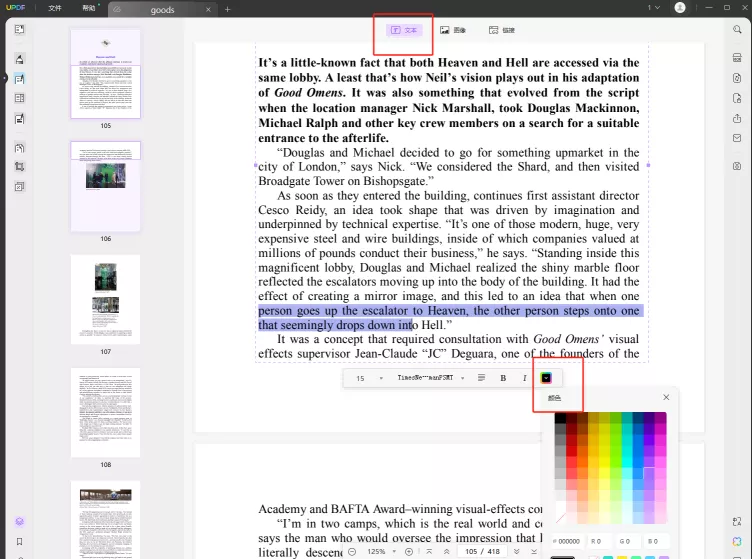Toggle bold formatting with the B button
The width and height of the screenshot is (752, 559).
(503, 378)
